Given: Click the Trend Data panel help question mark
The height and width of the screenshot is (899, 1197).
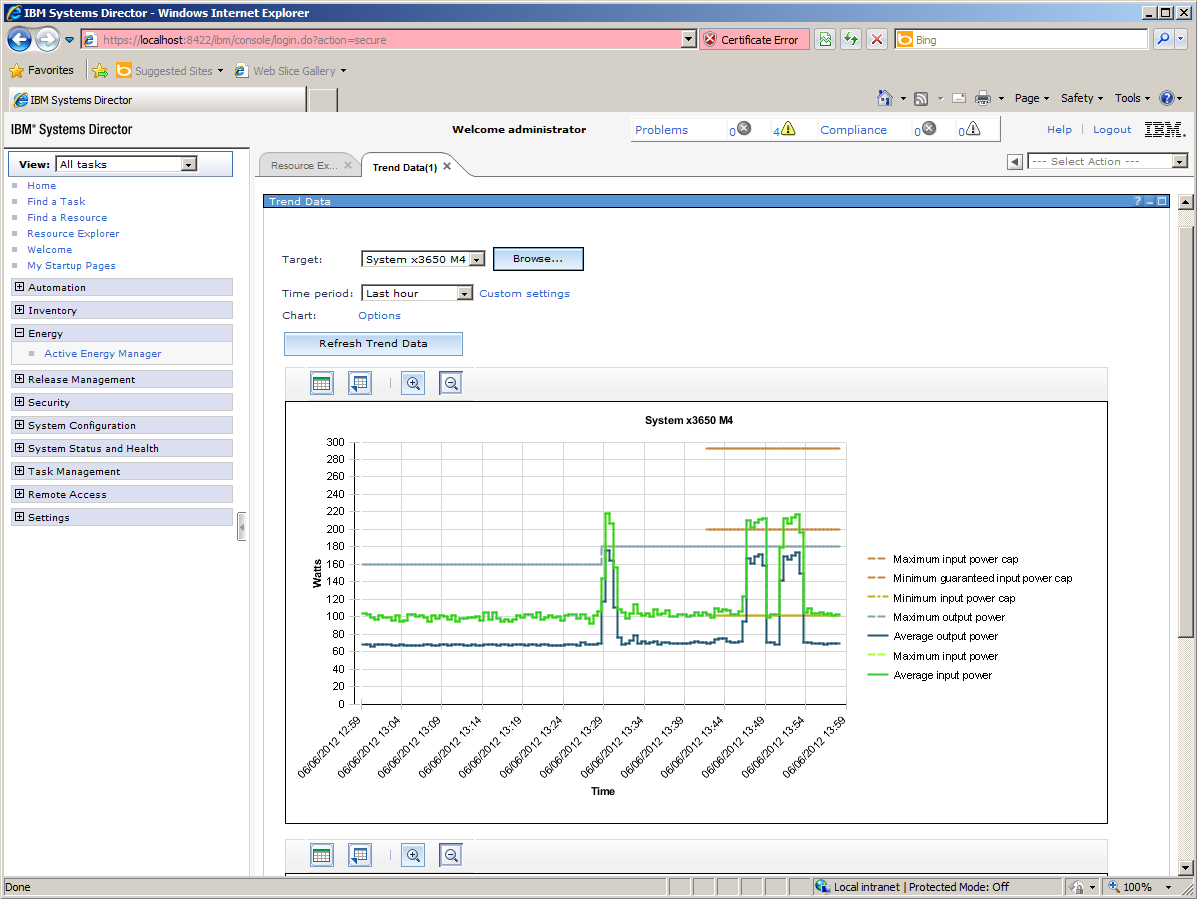Looking at the screenshot, I should (x=1137, y=201).
